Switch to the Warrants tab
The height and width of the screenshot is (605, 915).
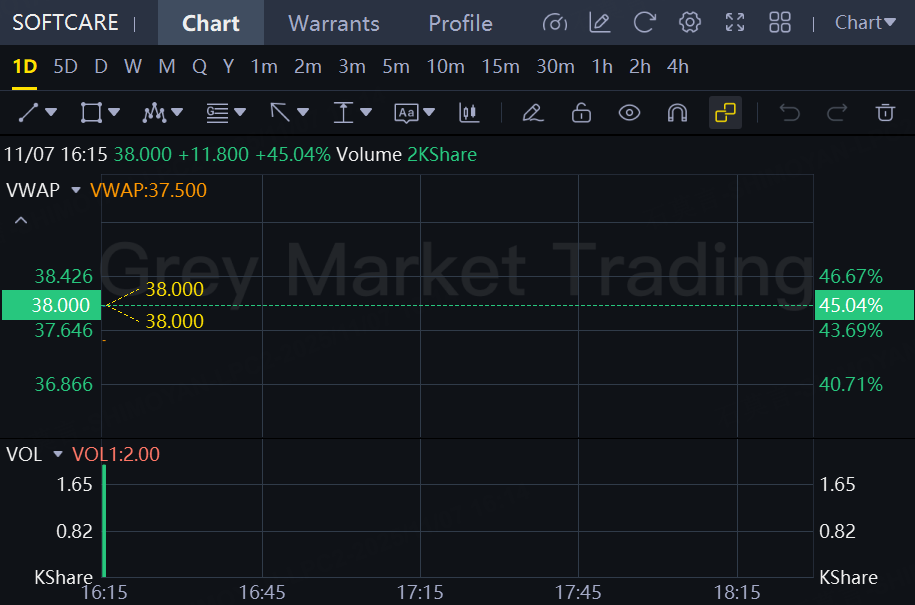(333, 23)
